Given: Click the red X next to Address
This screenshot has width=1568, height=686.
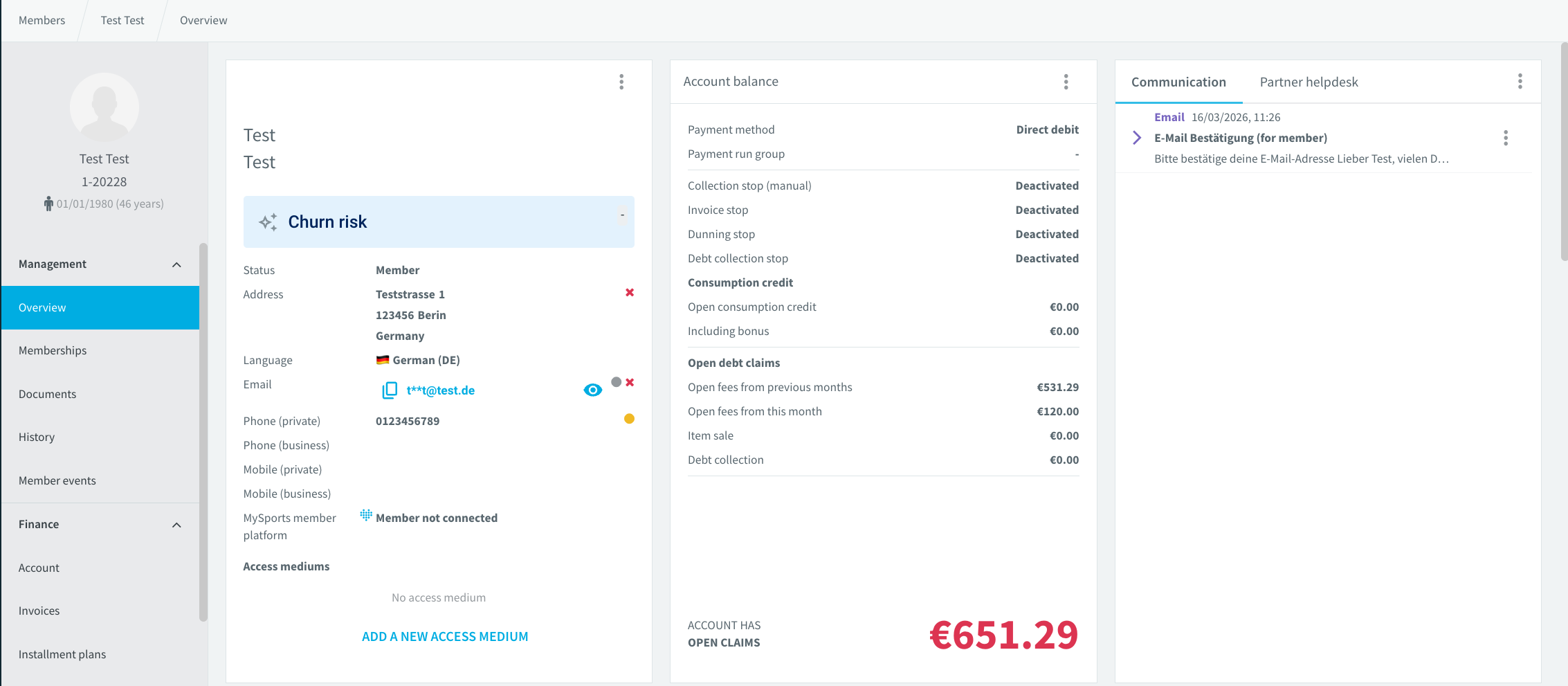Looking at the screenshot, I should pyautogui.click(x=630, y=293).
